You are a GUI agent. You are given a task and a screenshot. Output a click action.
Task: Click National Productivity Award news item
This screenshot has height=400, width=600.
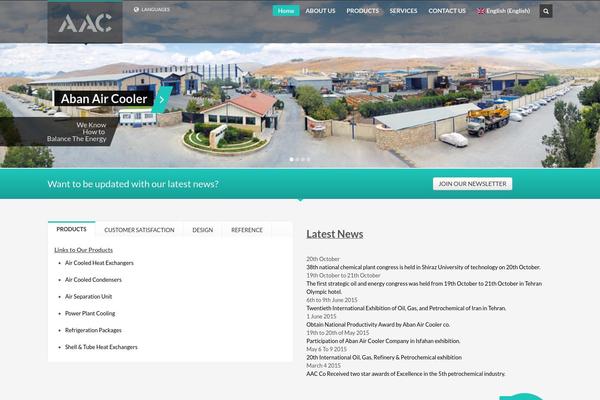[x=378, y=325]
